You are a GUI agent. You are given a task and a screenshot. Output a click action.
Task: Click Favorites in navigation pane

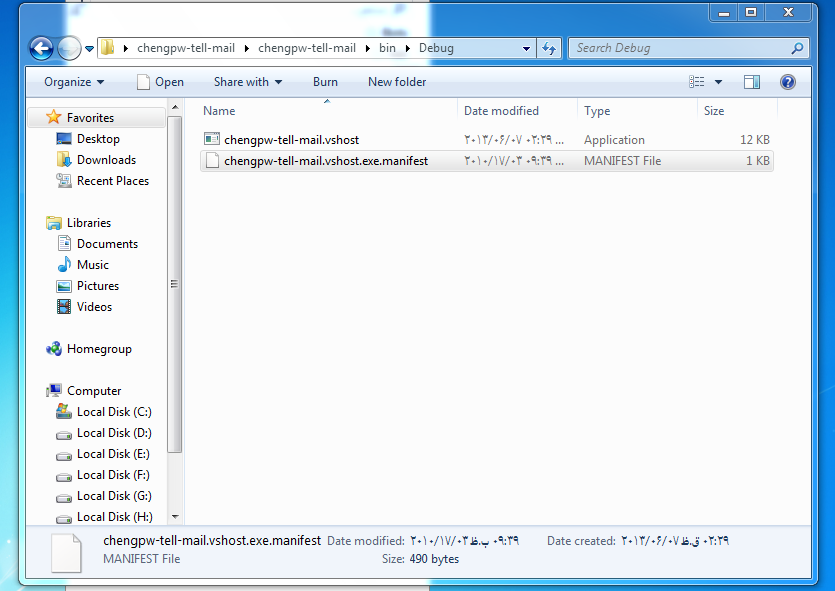pyautogui.click(x=91, y=118)
